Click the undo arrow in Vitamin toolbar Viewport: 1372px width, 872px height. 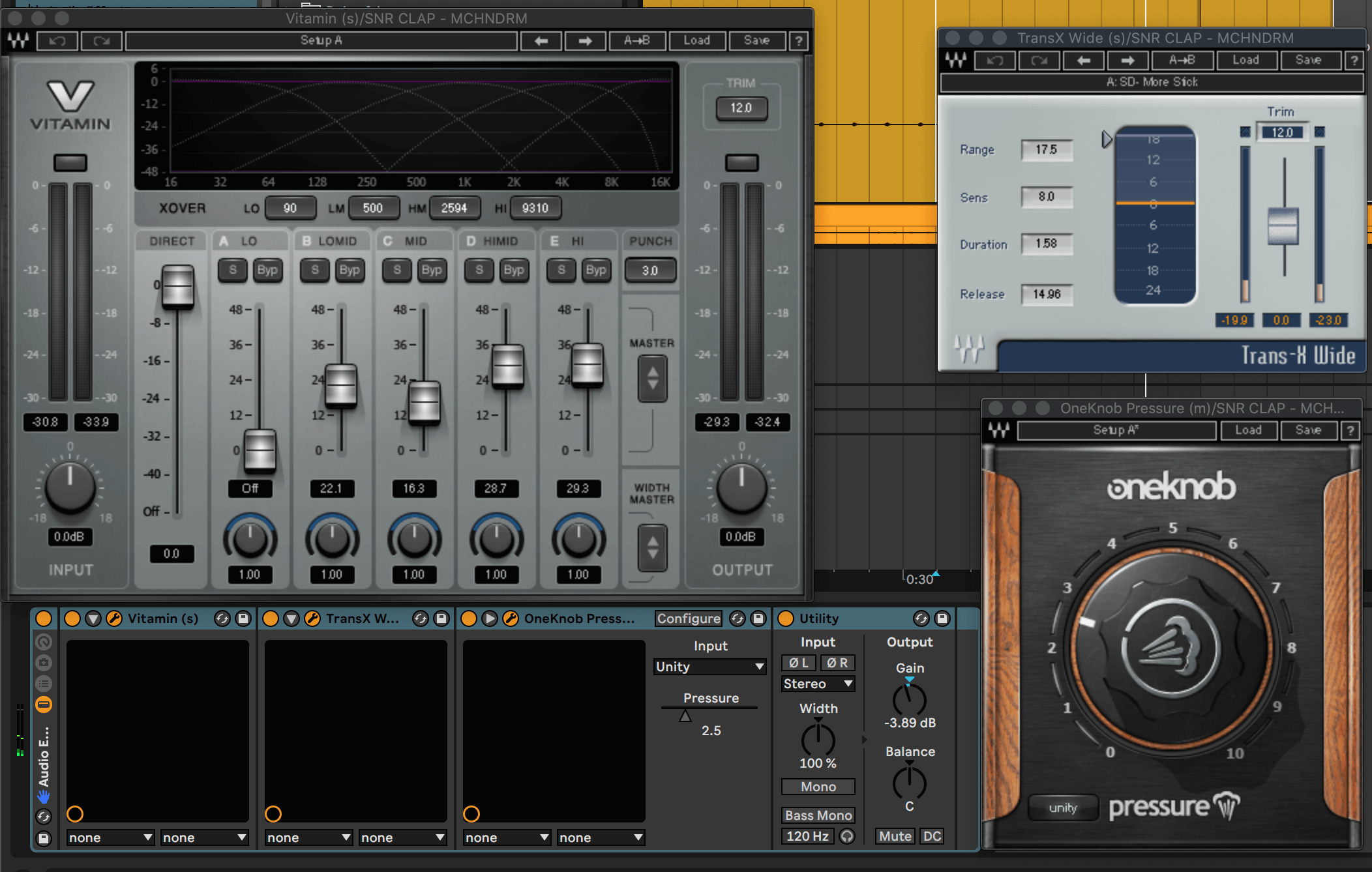58,40
